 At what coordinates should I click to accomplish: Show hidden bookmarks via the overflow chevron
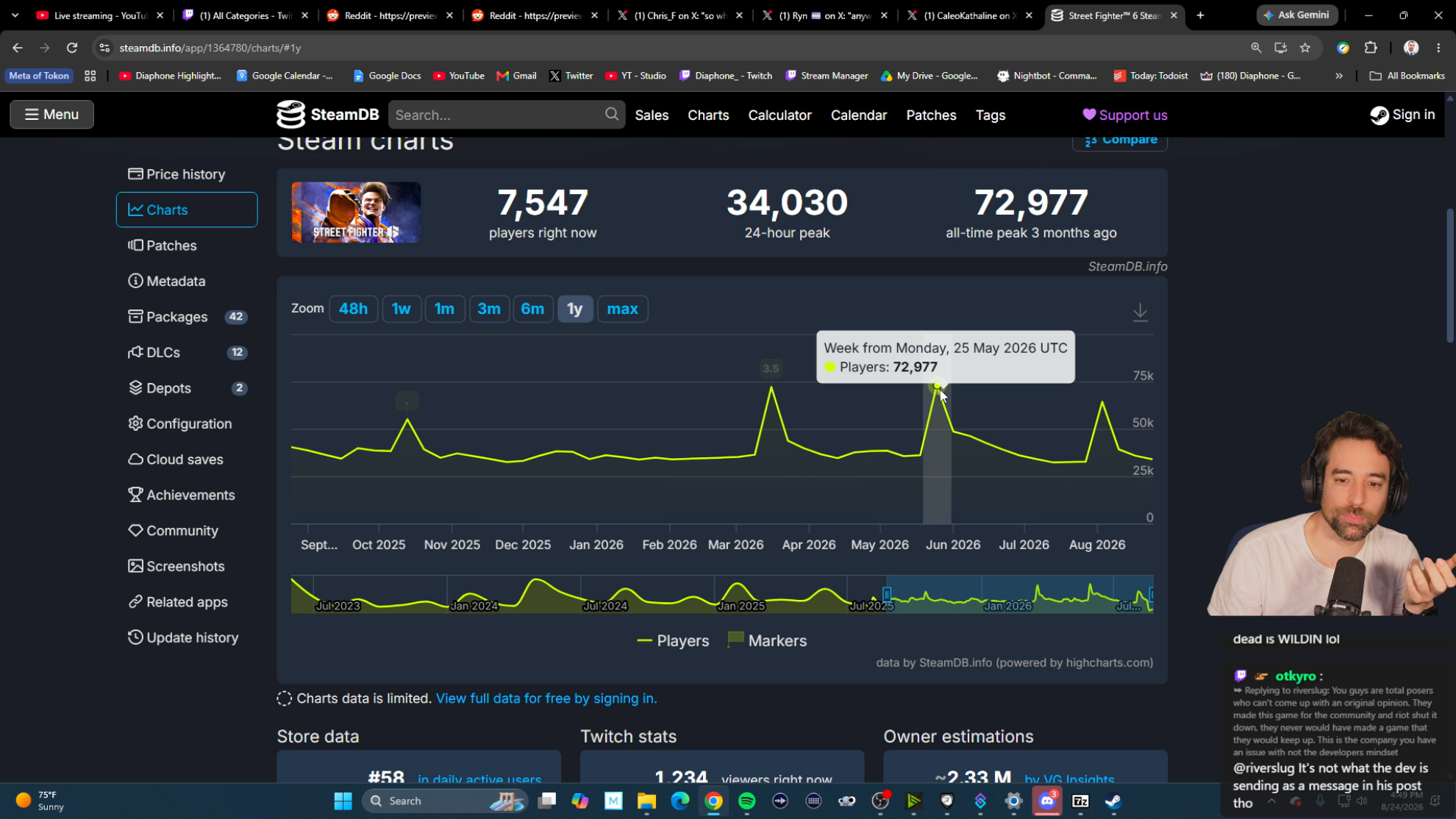(1339, 76)
